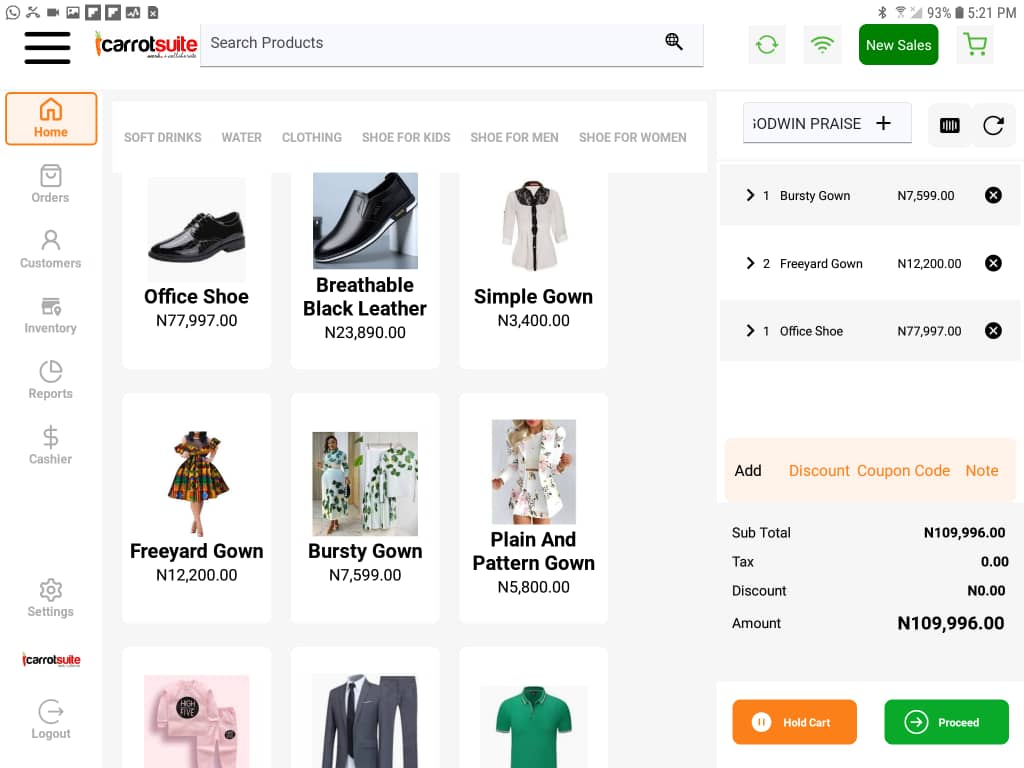The width and height of the screenshot is (1024, 768).
Task: Click the search magnifier icon
Action: pos(674,42)
